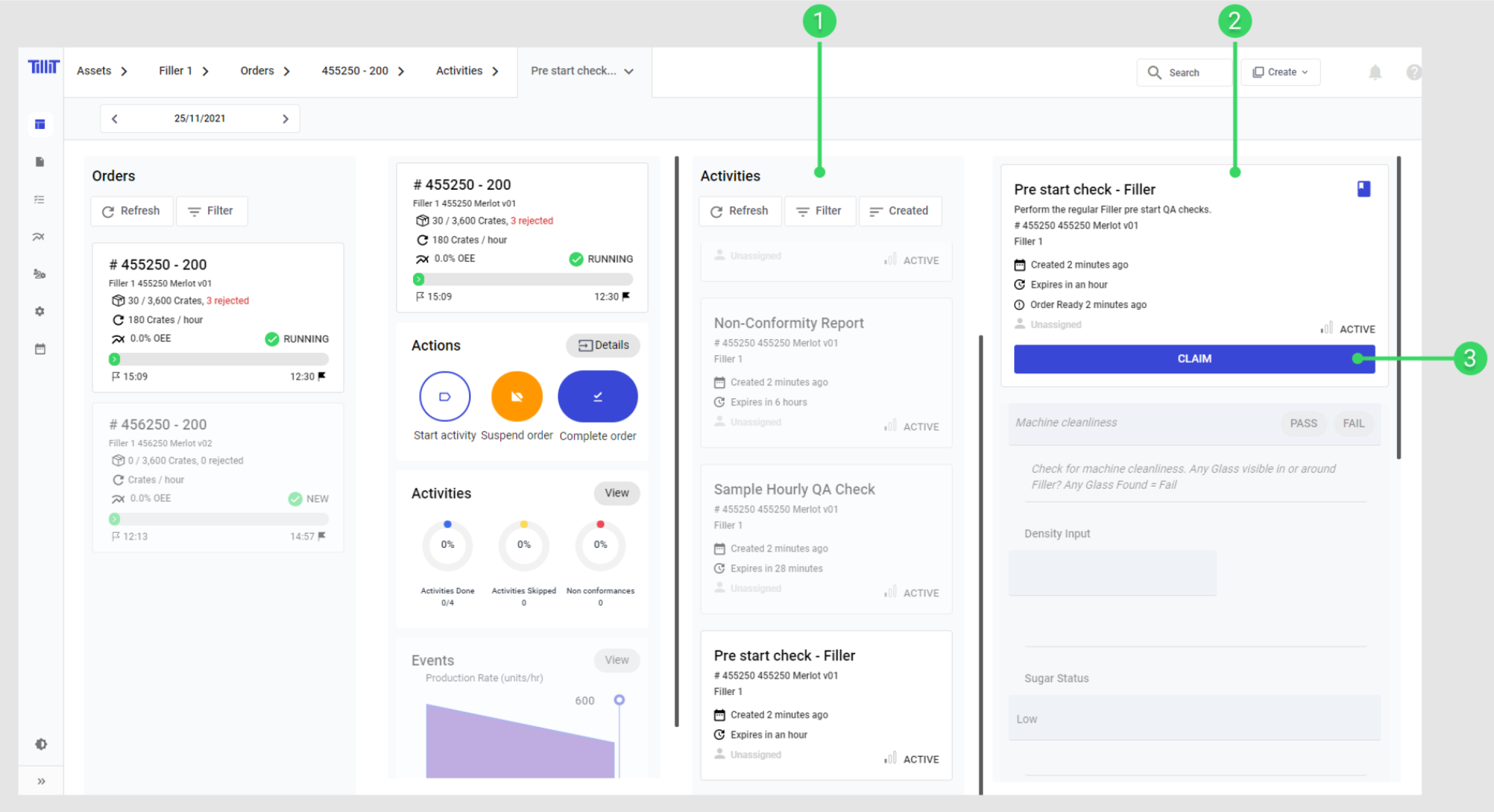Toggle Created sort in Activities panel
Screen dimensions: 1494x812
tap(899, 211)
